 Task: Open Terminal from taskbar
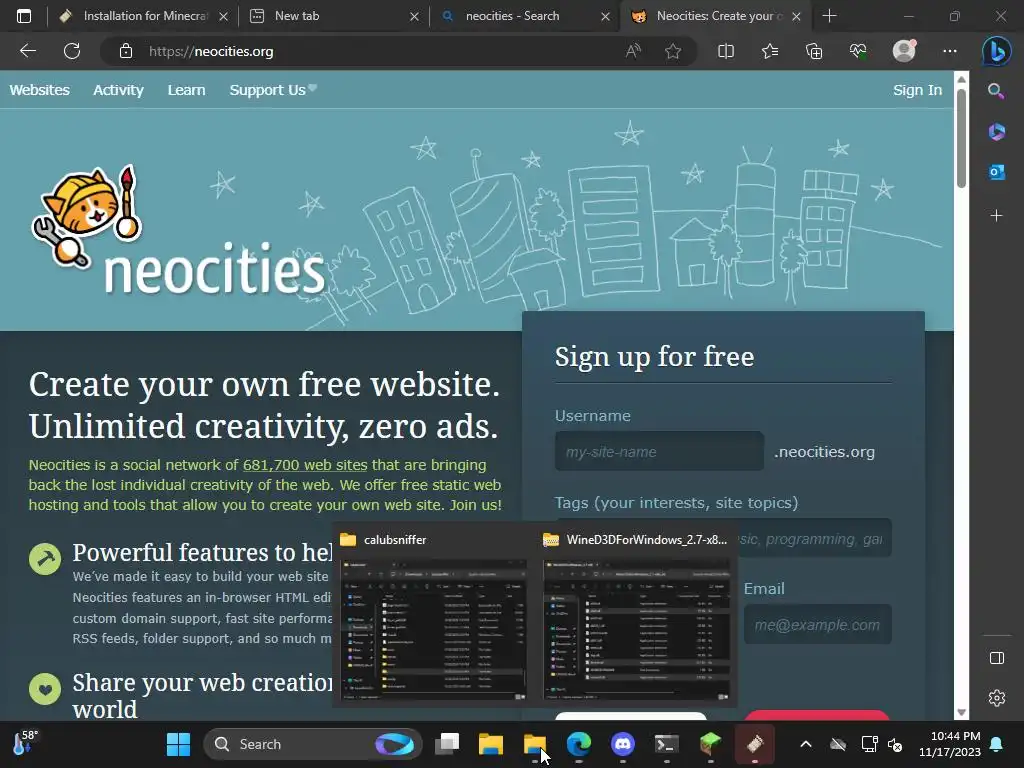[x=666, y=744]
